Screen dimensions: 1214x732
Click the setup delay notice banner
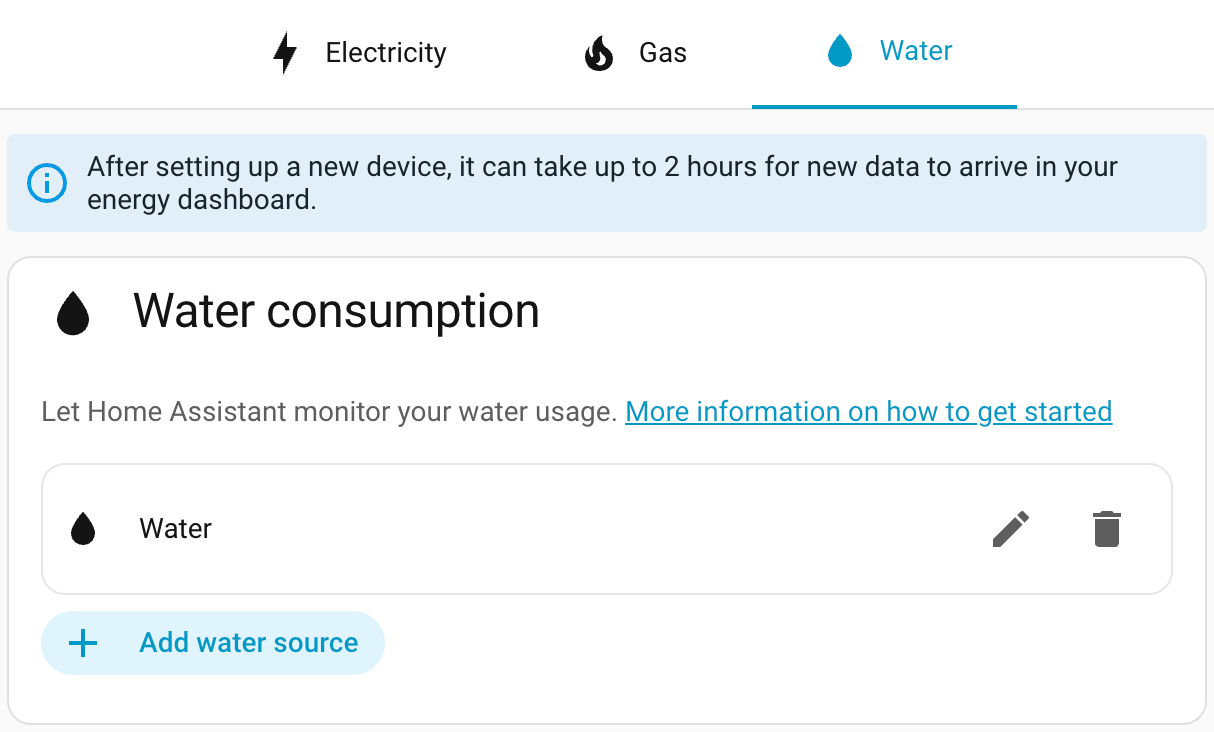point(600,183)
